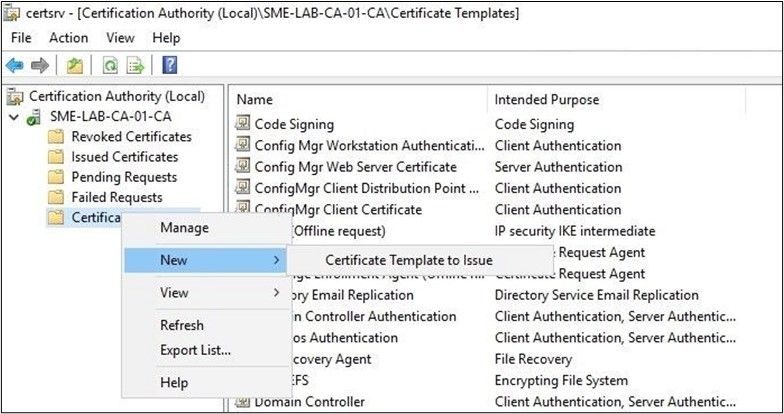Click the File Recovery purpose text
The width and height of the screenshot is (784, 414).
point(533,359)
